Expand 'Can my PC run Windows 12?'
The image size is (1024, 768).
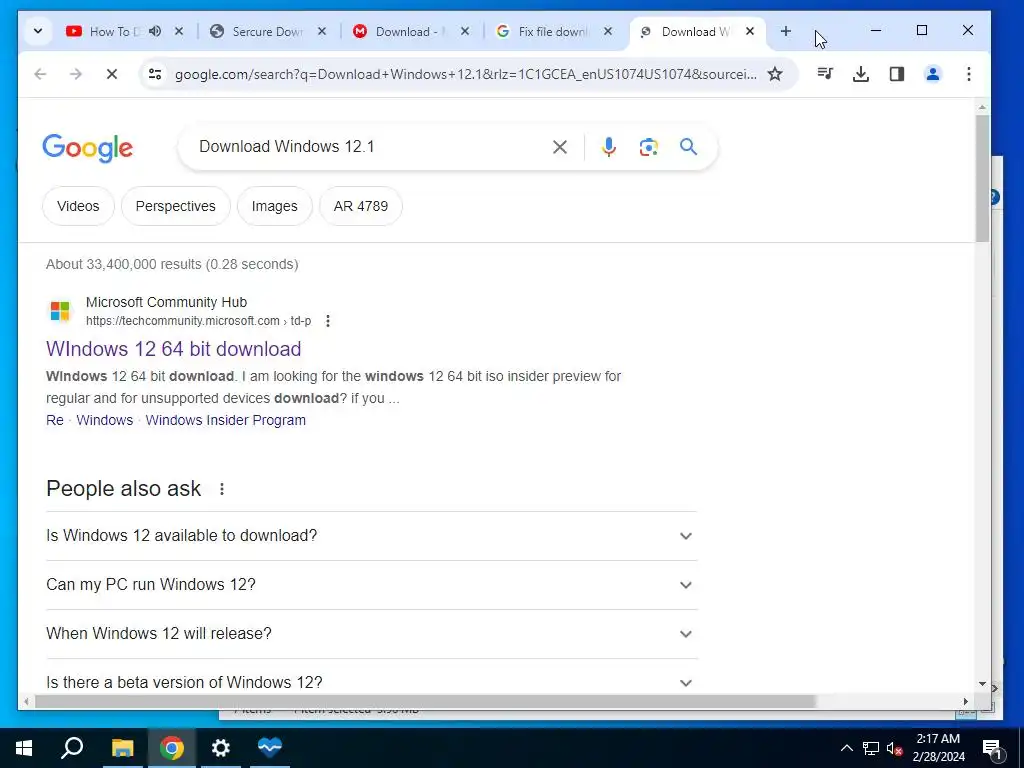(372, 584)
